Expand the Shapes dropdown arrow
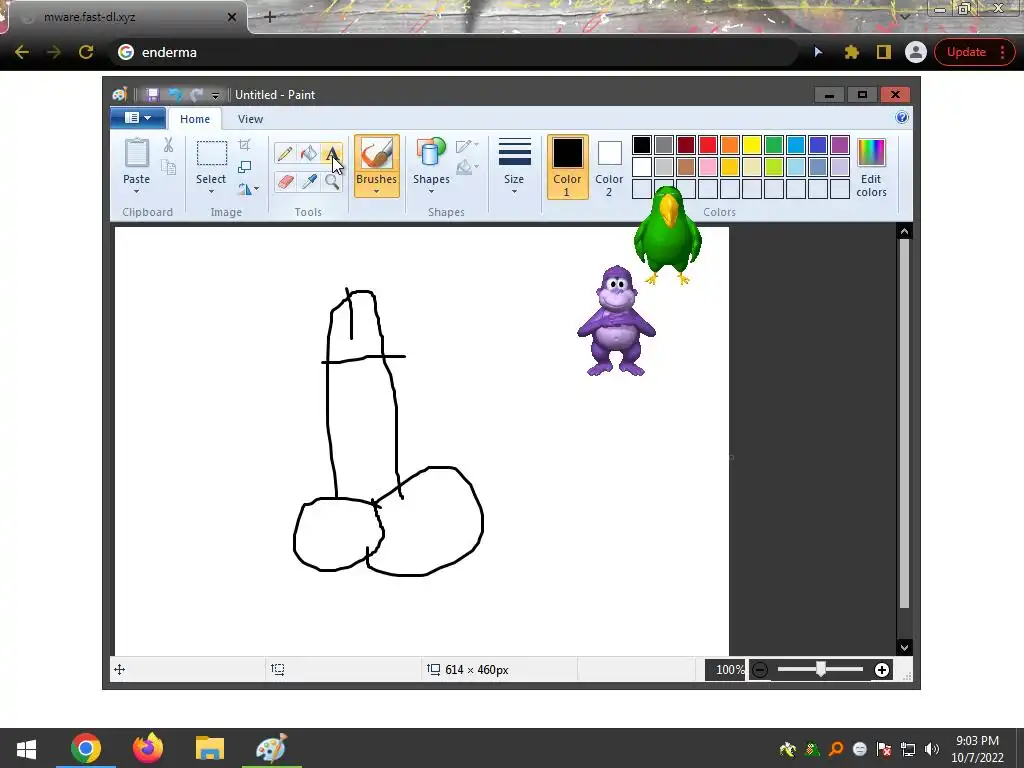The height and width of the screenshot is (768, 1024). click(x=431, y=191)
